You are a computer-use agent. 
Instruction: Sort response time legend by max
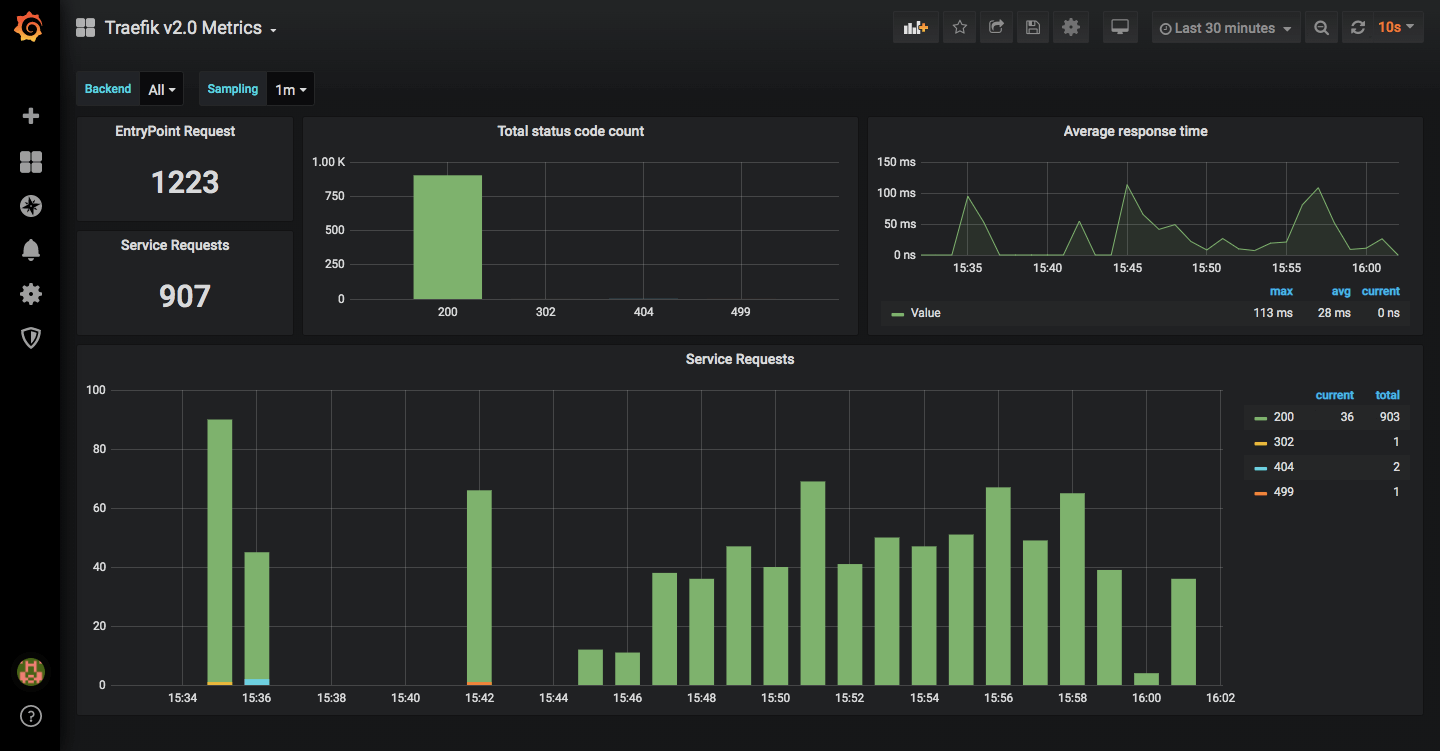point(1281,291)
